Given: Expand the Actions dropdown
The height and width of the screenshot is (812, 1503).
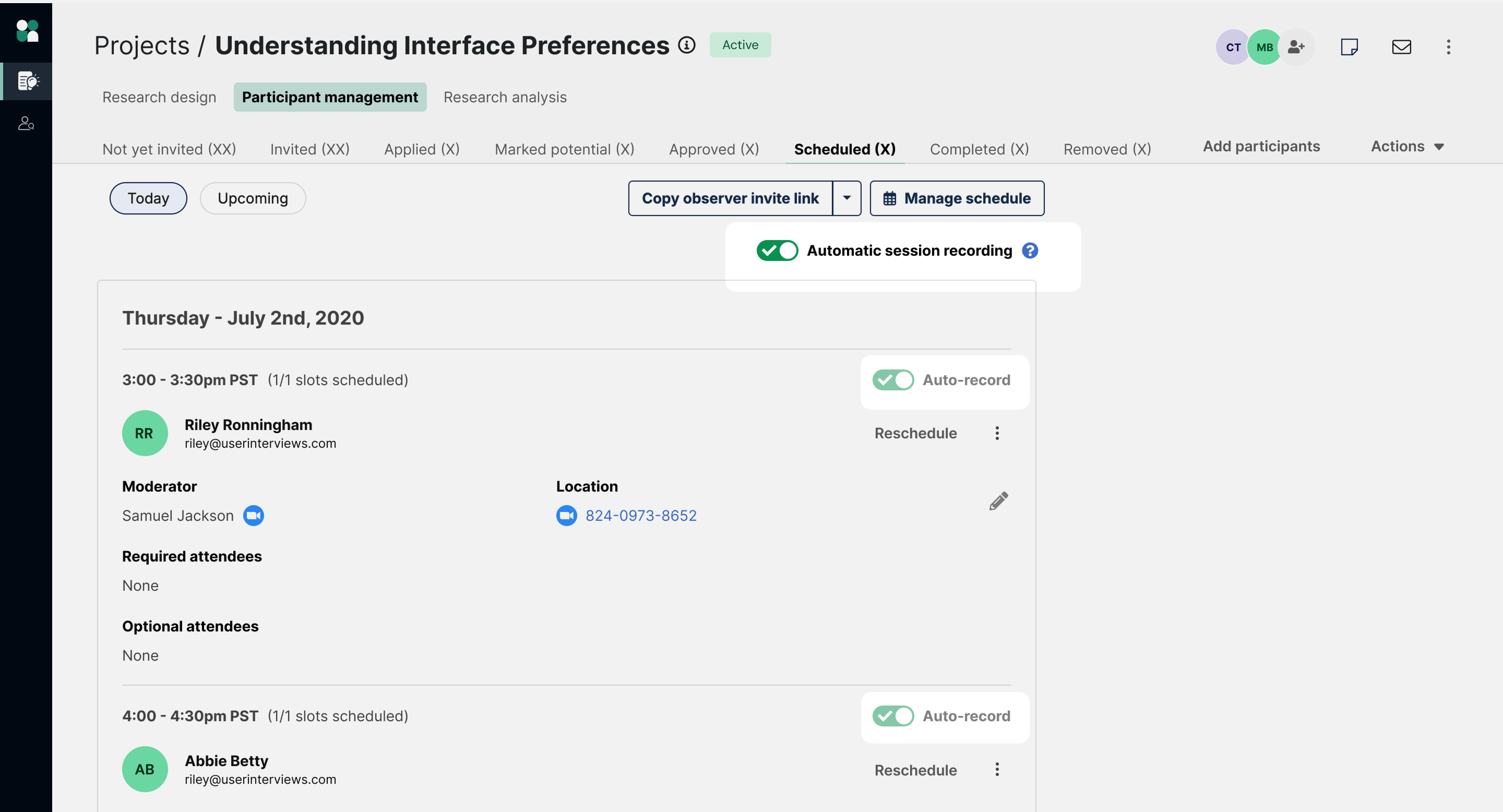Looking at the screenshot, I should point(1407,147).
